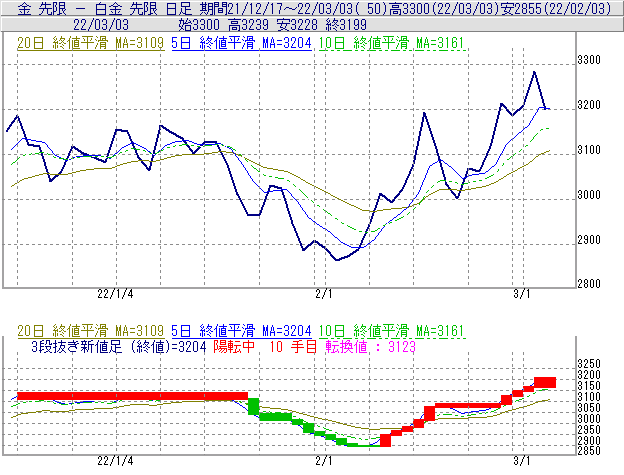The width and height of the screenshot is (624, 475).
Task: Click the first green block after the red bar
Action: (x=254, y=406)
